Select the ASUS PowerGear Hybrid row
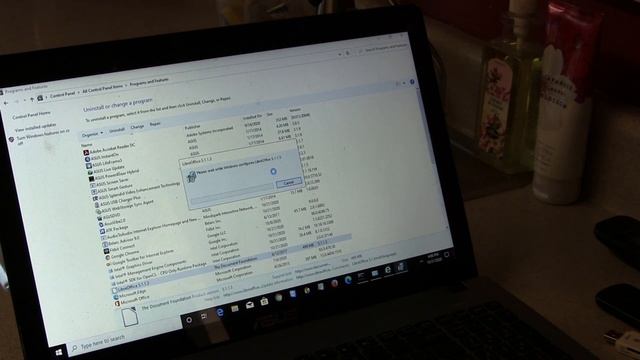The height and width of the screenshot is (360, 640). coord(115,175)
